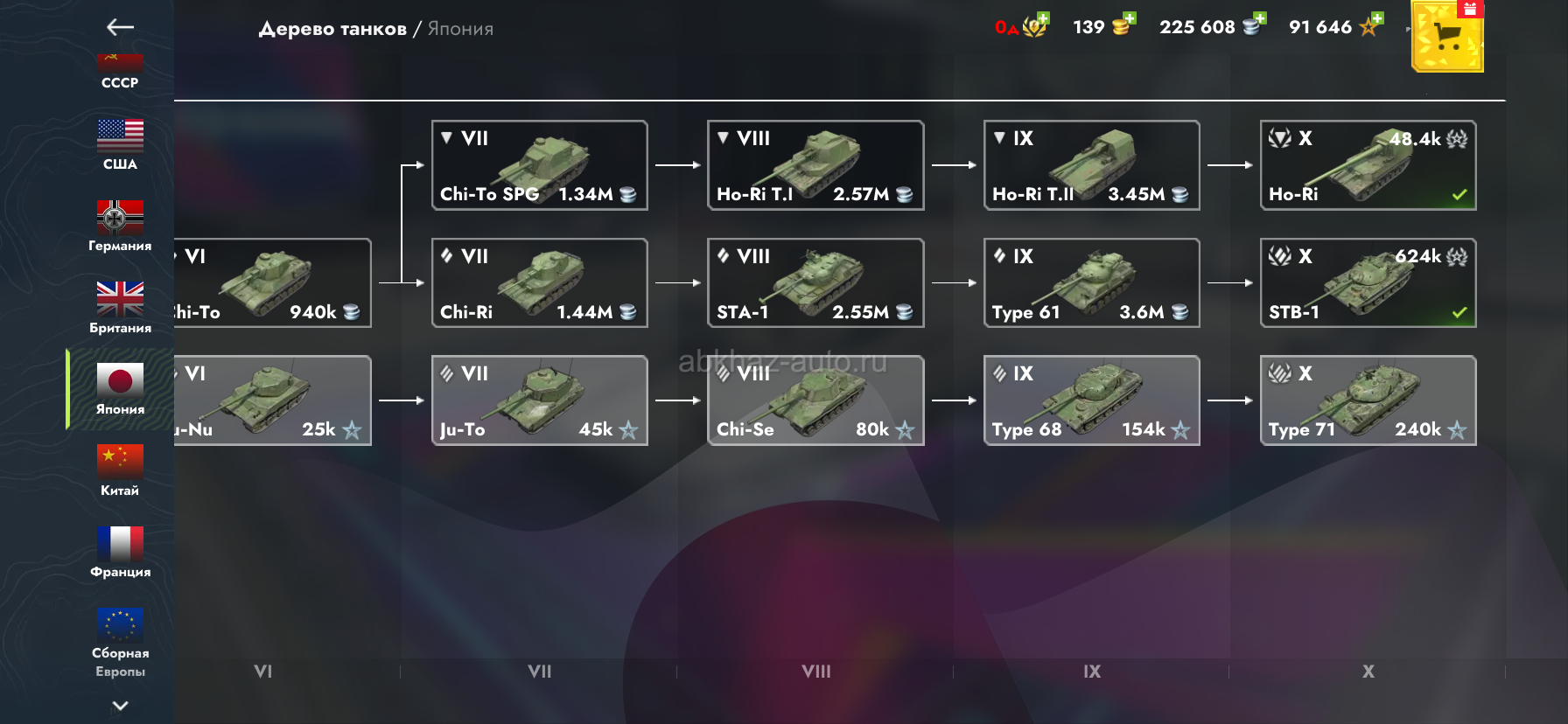Add gold via the plus coin icon
The image size is (1568, 724).
point(1123,24)
